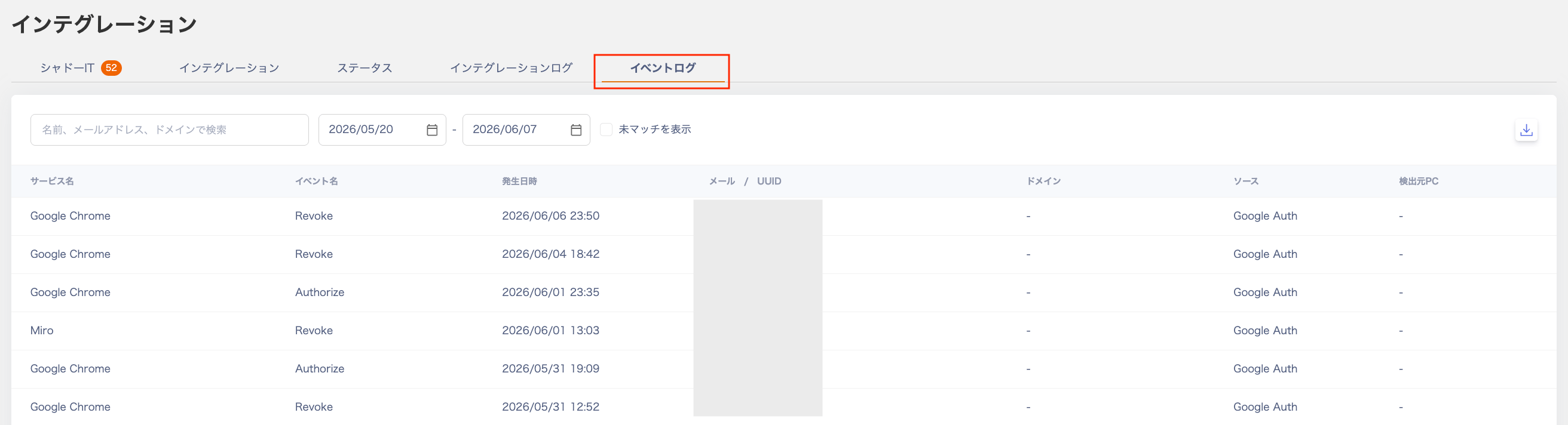Viewport: 1568px width, 425px height.
Task: Select Google Chrome in the 2026/05/31 12:52 row
Action: click(71, 407)
